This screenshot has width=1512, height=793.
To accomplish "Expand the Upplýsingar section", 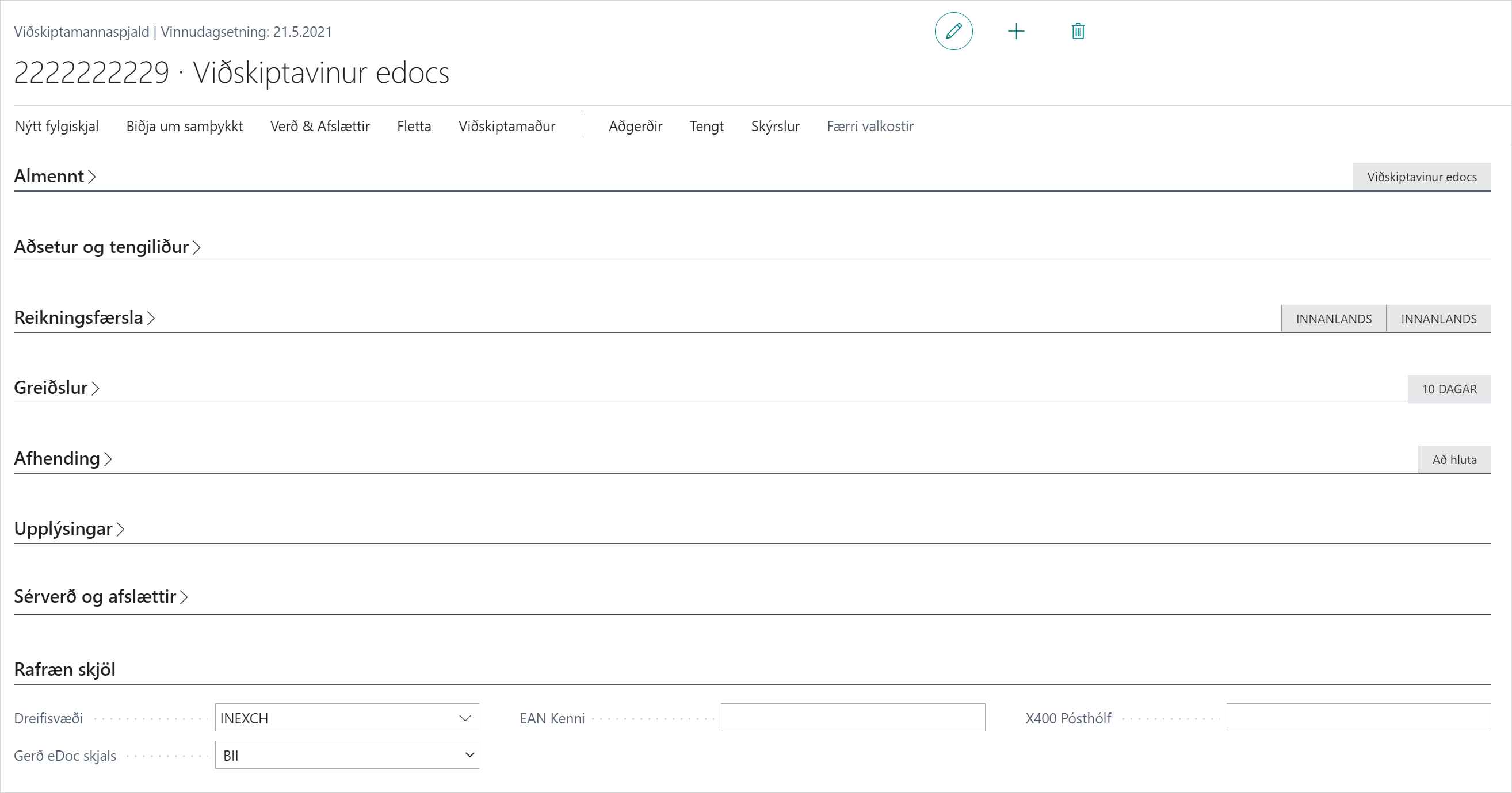I will 68,528.
